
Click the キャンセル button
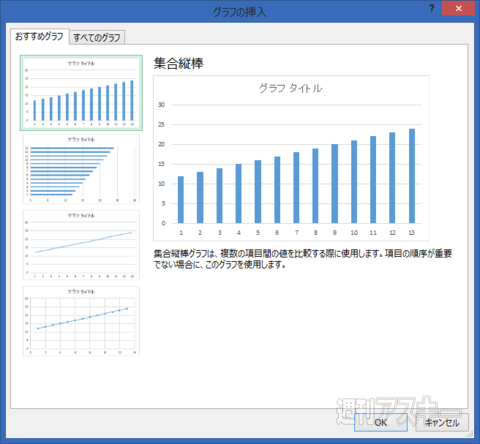(442, 422)
